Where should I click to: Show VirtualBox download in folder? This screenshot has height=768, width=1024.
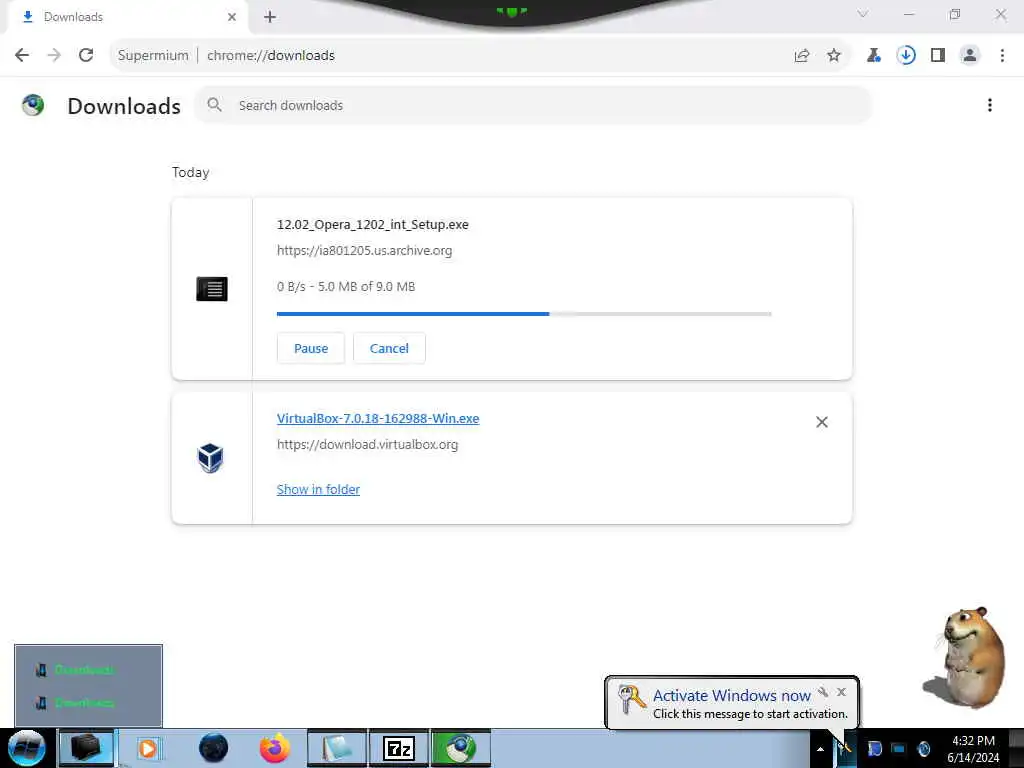[x=318, y=490]
